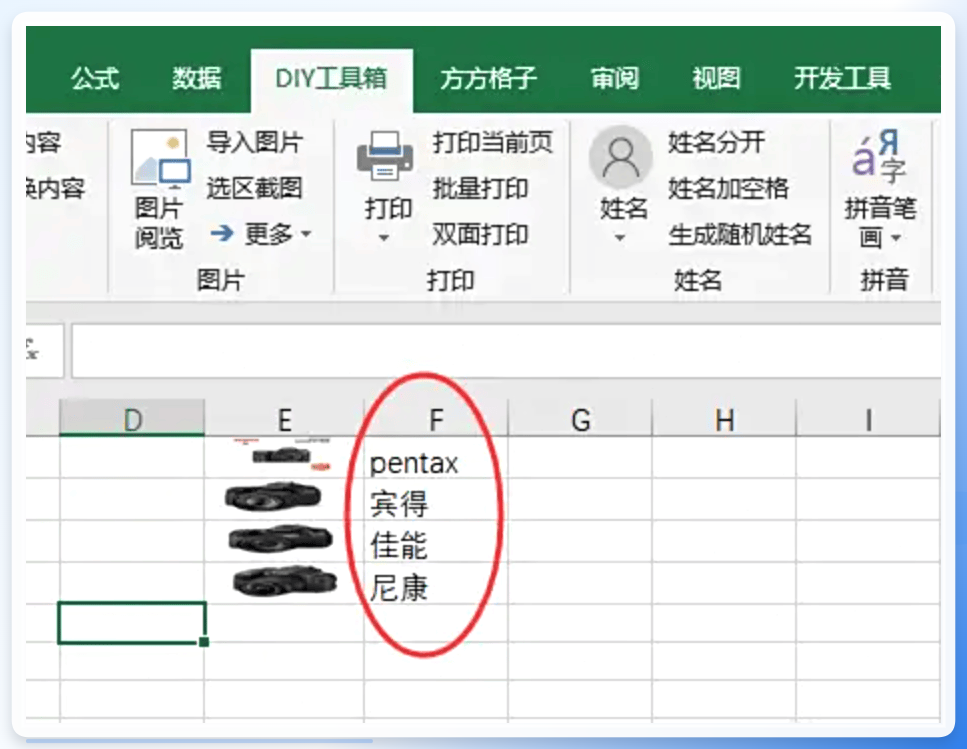
Task: Click the 拼音笔画 icon
Action: coord(878,157)
